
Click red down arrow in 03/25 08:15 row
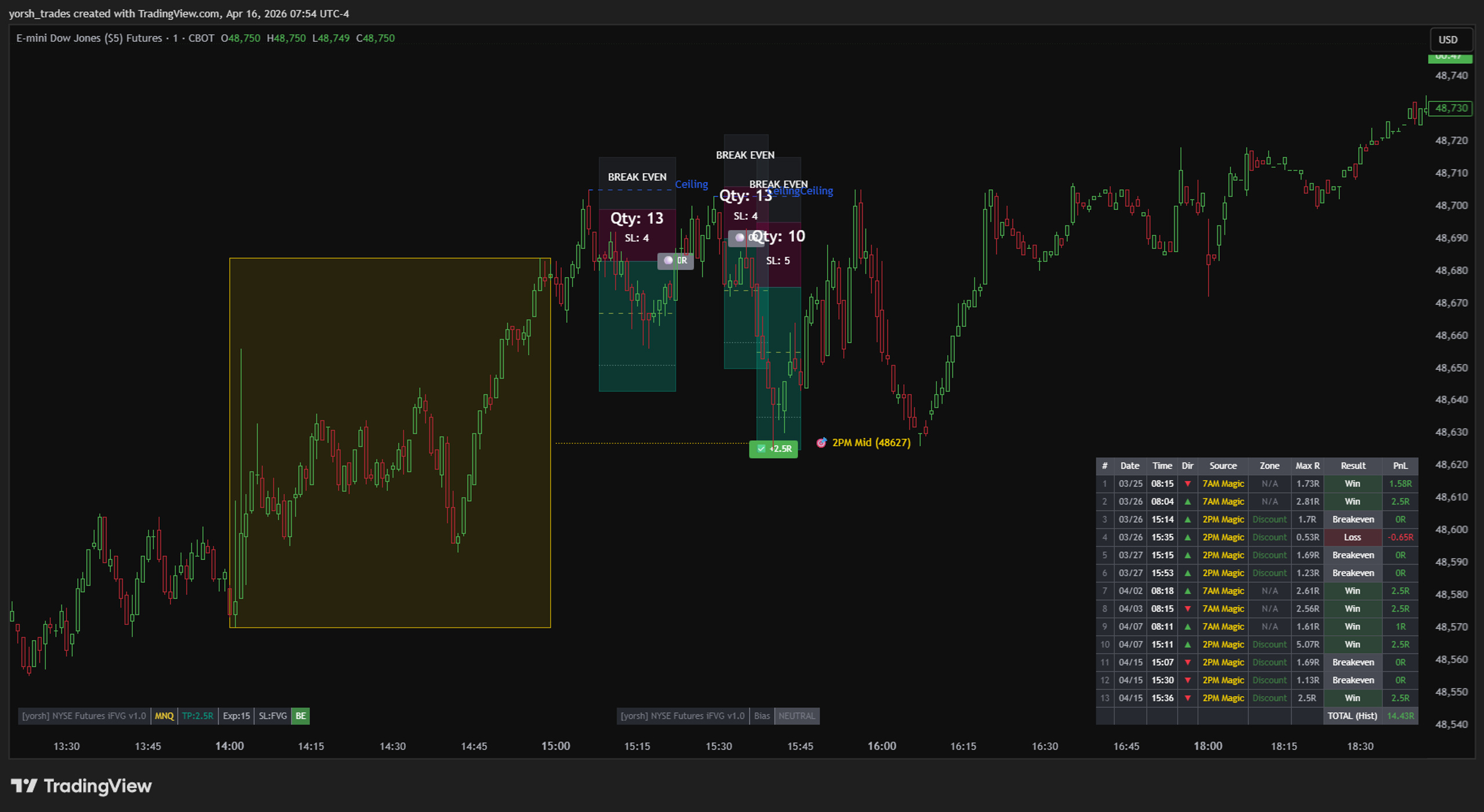tap(1187, 483)
